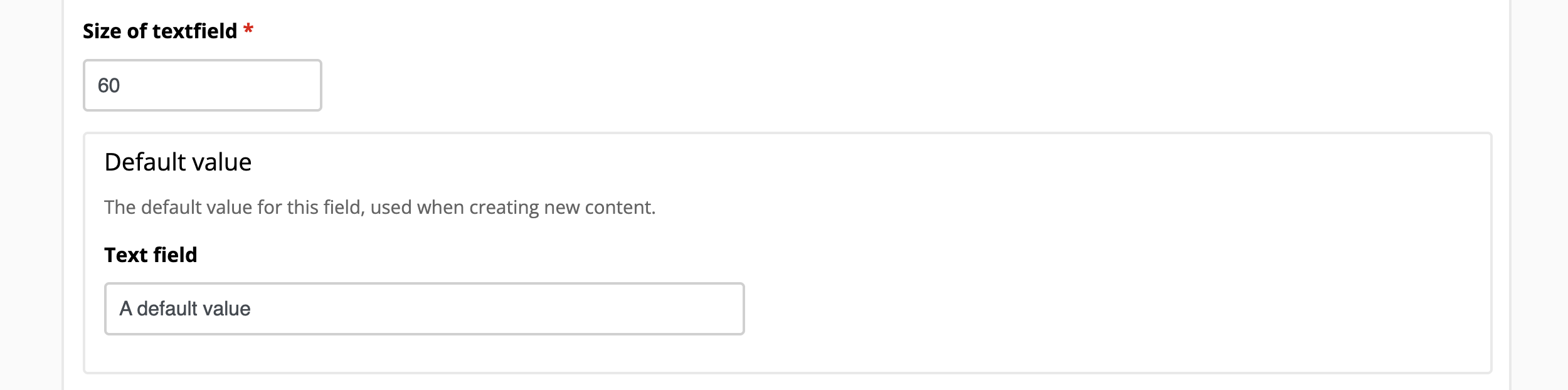This screenshot has height=390, width=1568.
Task: Click the Size of textfield input box
Action: pyautogui.click(x=202, y=85)
